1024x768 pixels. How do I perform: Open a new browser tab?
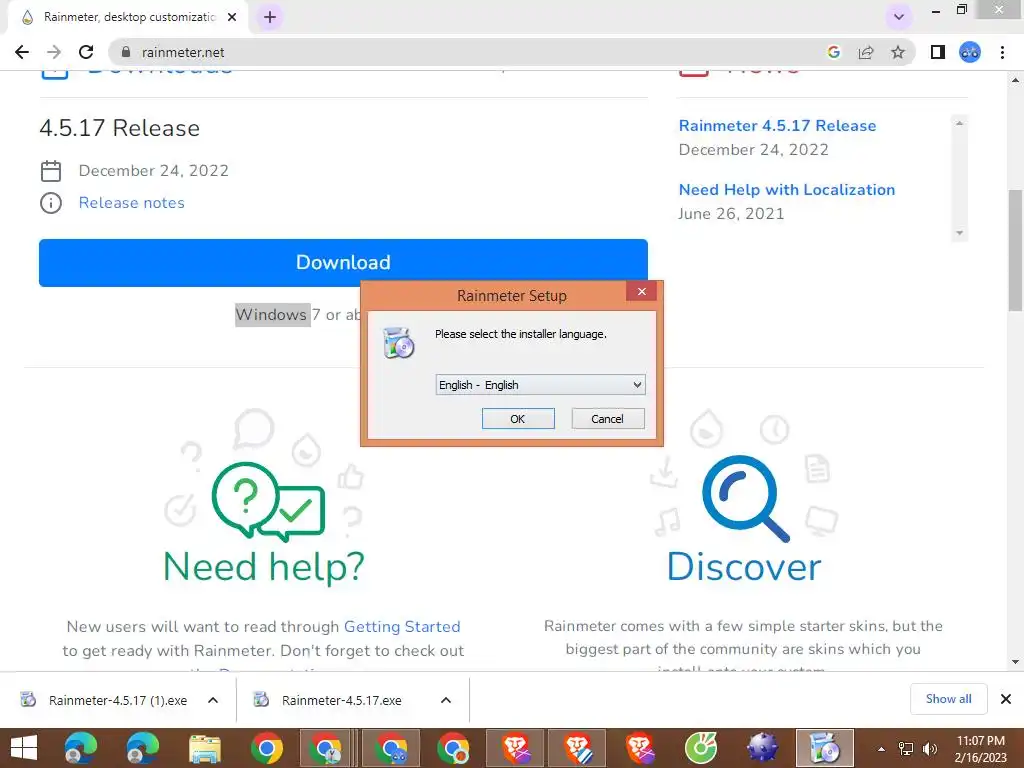point(270,17)
